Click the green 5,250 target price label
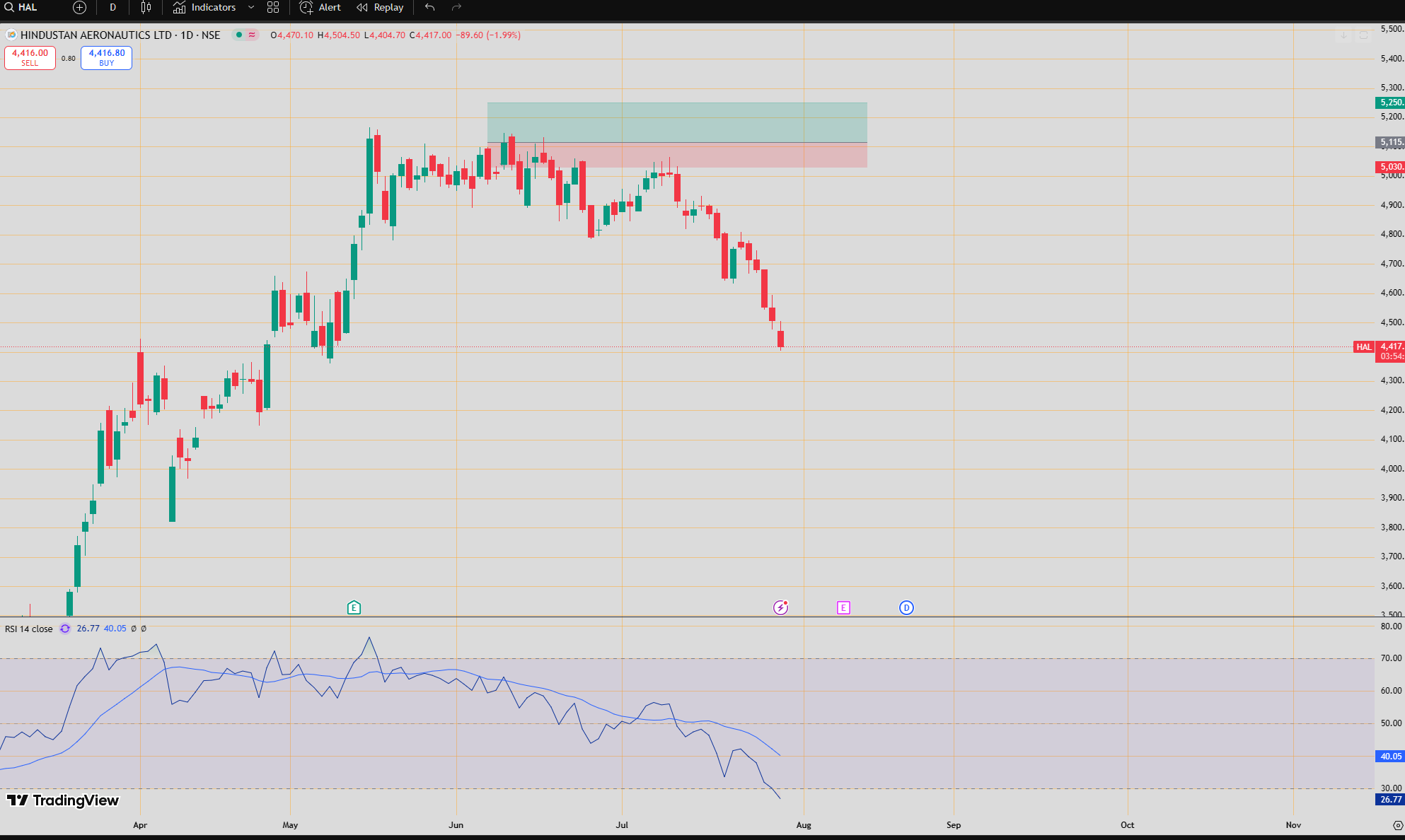The image size is (1405, 840). point(1390,103)
